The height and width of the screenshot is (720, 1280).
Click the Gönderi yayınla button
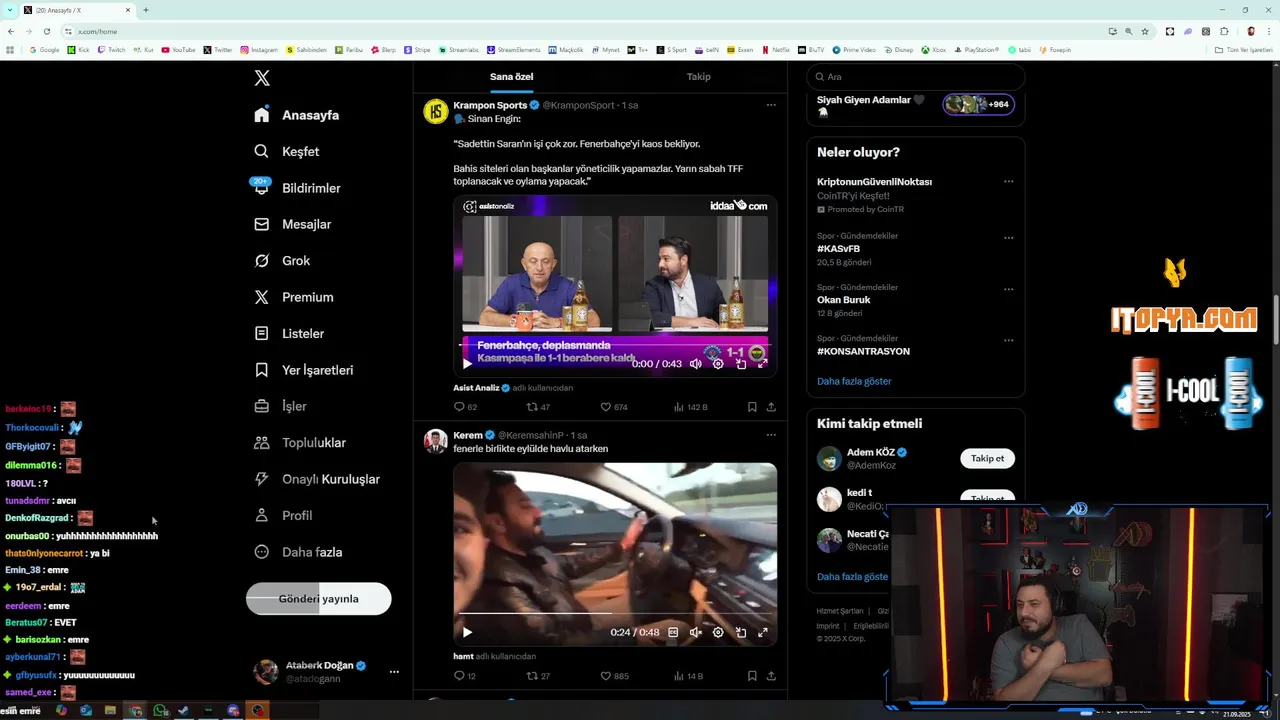click(318, 599)
